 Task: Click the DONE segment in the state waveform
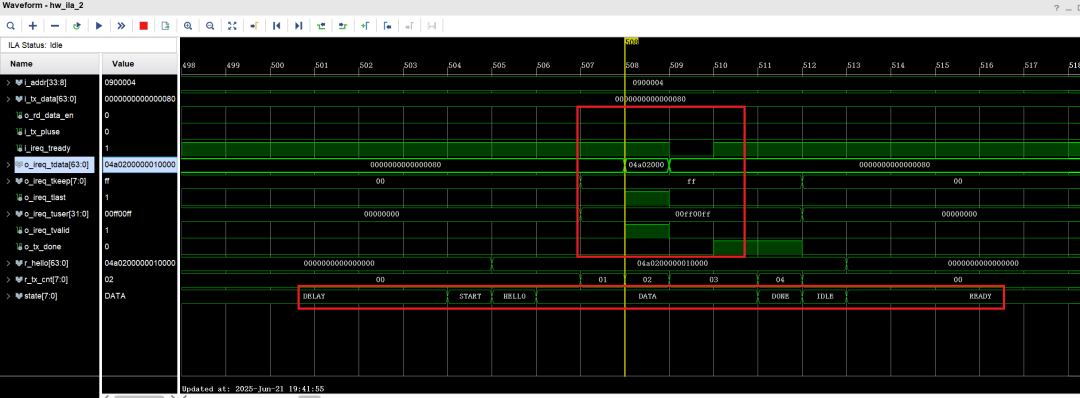780,296
